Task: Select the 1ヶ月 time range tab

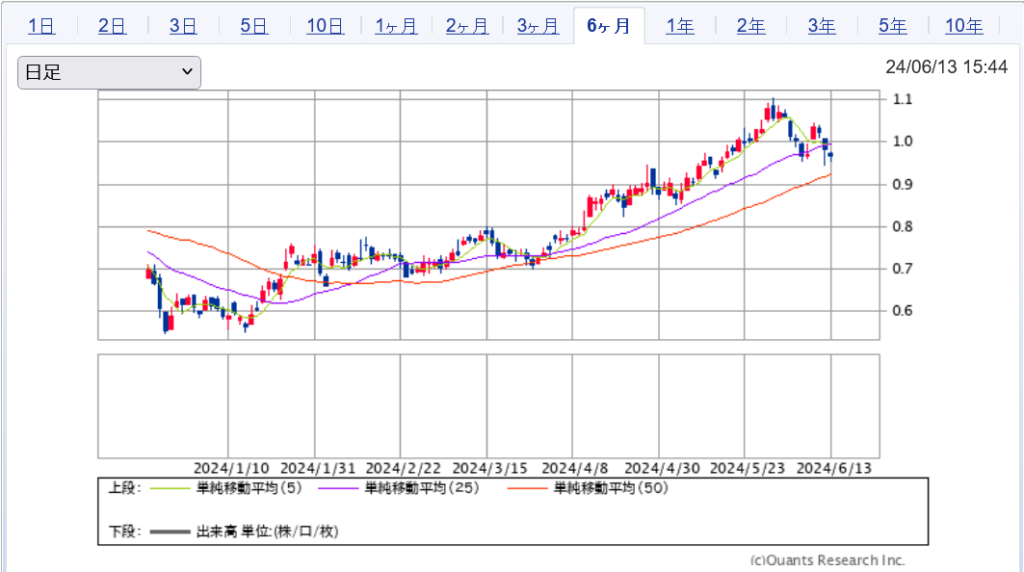Action: pos(396,26)
